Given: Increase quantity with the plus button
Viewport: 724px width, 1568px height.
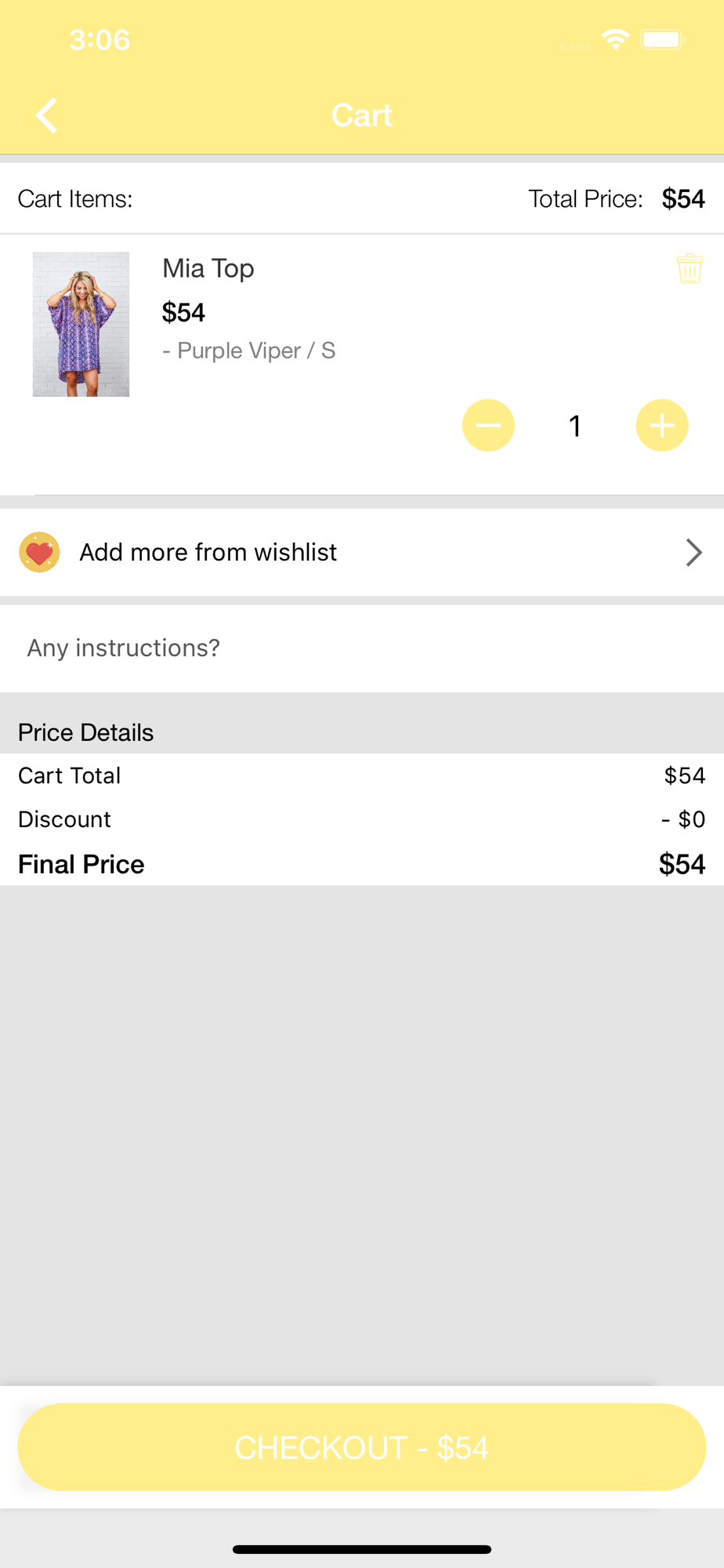Looking at the screenshot, I should coord(662,426).
